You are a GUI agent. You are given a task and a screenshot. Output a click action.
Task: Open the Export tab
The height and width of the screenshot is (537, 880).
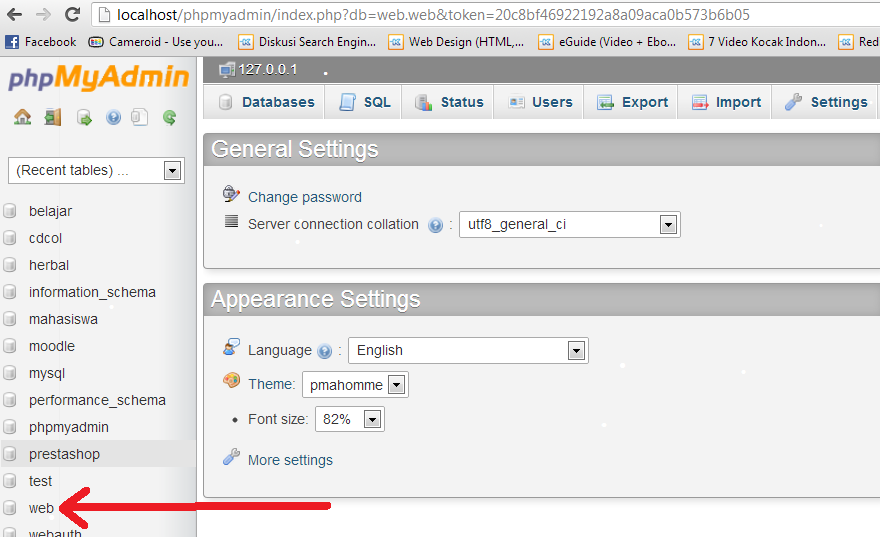pyautogui.click(x=633, y=102)
